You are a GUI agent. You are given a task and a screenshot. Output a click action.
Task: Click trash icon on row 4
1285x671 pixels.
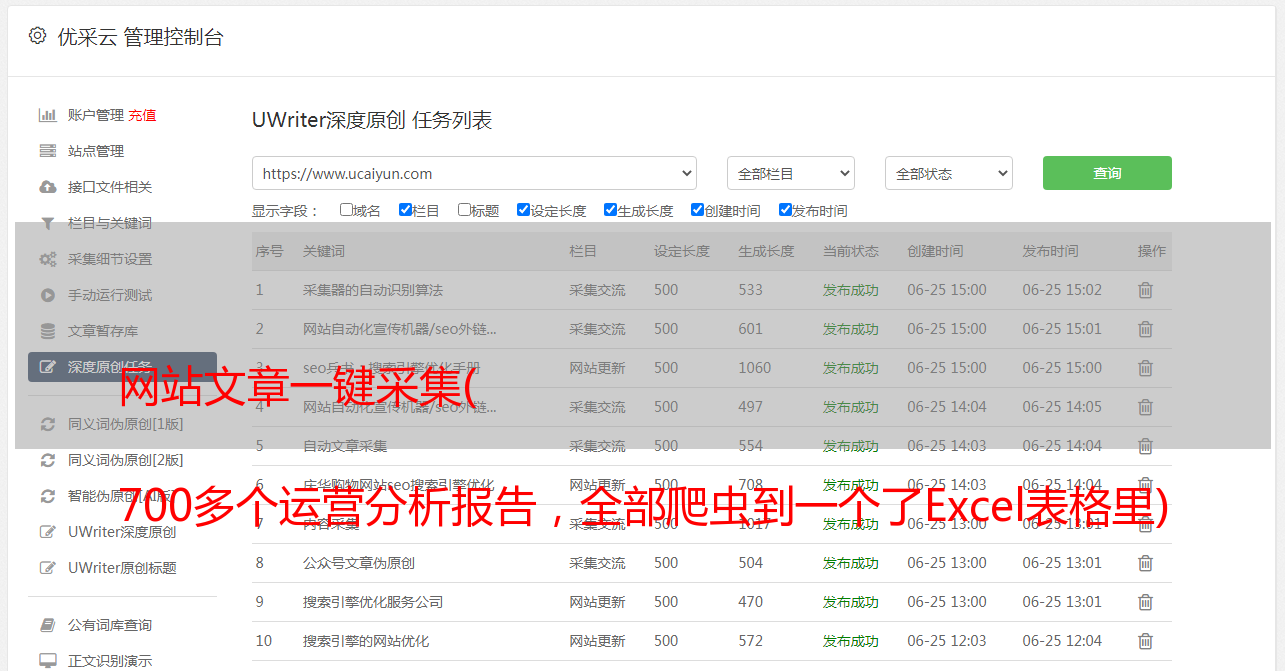click(1145, 407)
